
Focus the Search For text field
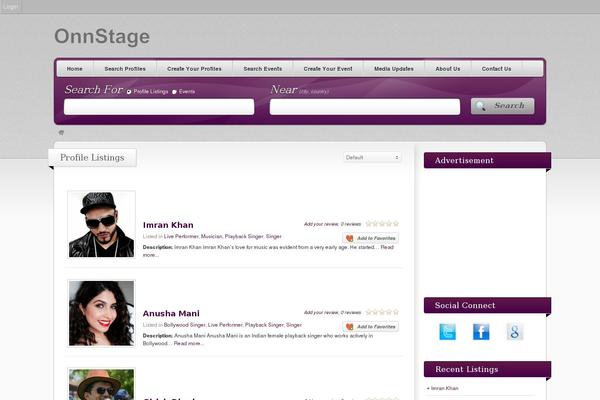(x=159, y=107)
